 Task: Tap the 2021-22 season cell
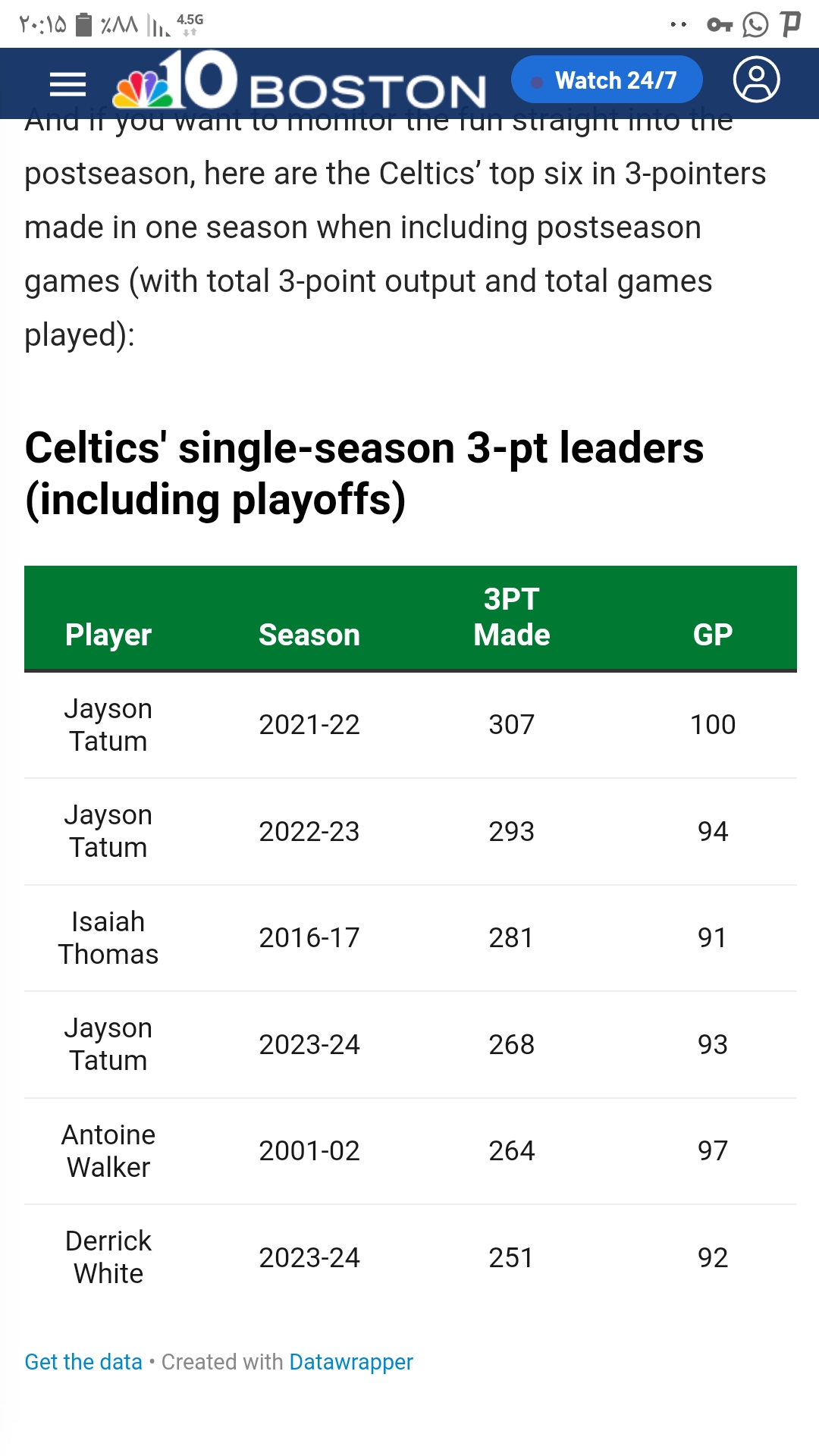[309, 725]
